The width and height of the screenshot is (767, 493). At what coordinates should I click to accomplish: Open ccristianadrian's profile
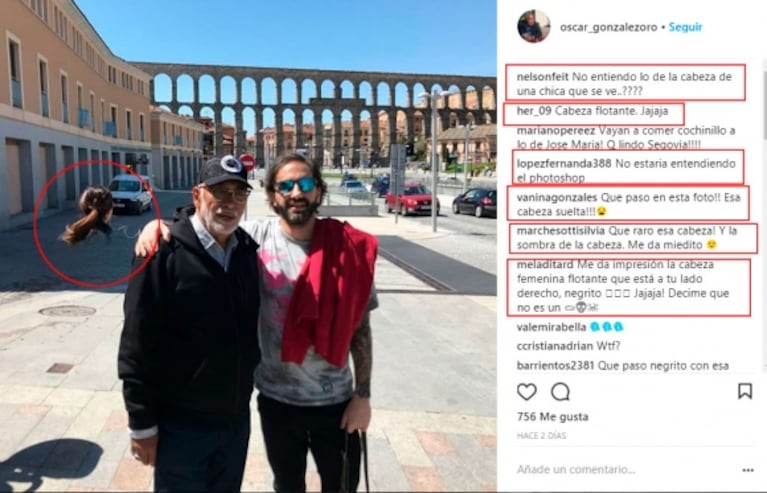click(x=555, y=346)
